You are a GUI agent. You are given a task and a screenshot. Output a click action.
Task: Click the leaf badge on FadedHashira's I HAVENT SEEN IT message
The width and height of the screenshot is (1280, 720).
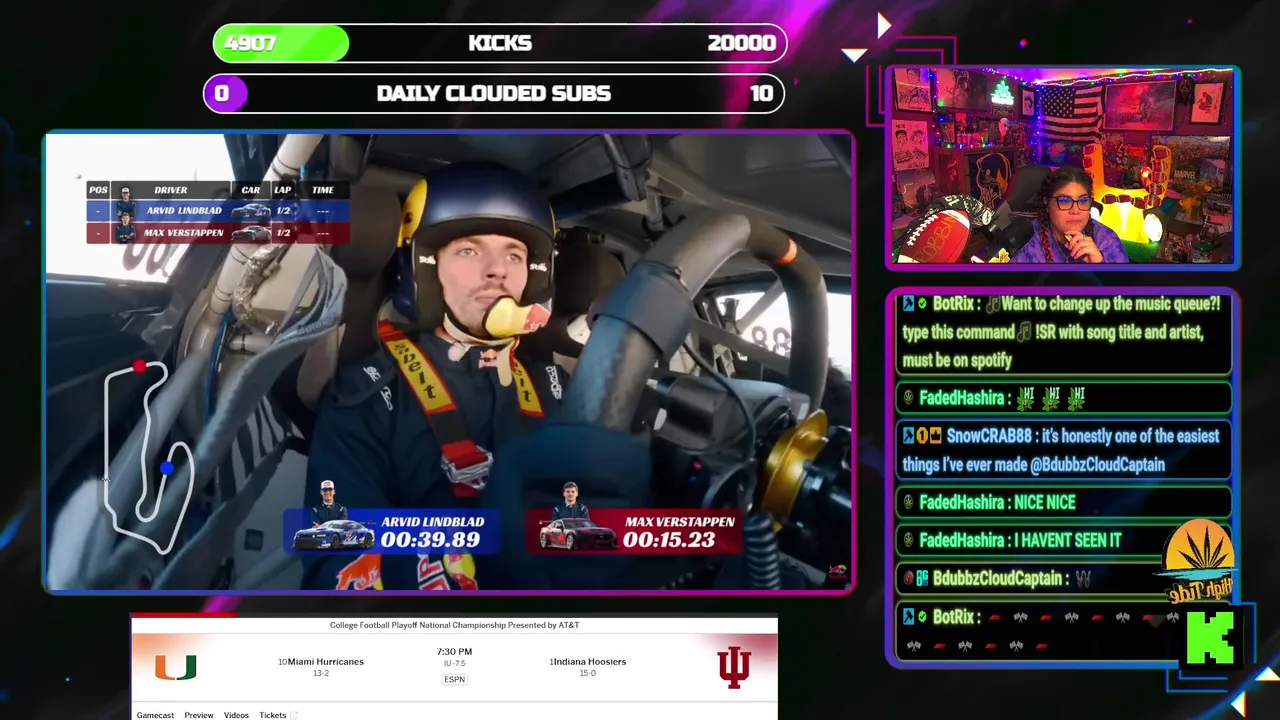tap(908, 540)
